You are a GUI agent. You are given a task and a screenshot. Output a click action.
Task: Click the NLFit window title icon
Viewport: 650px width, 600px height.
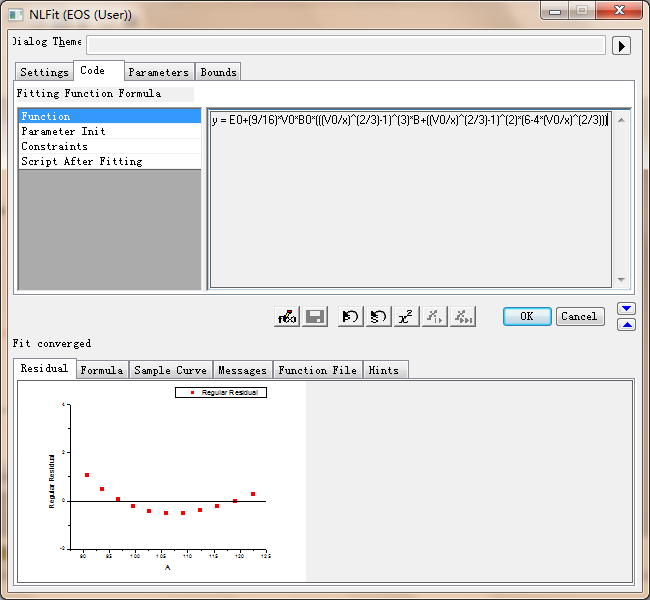click(x=16, y=15)
